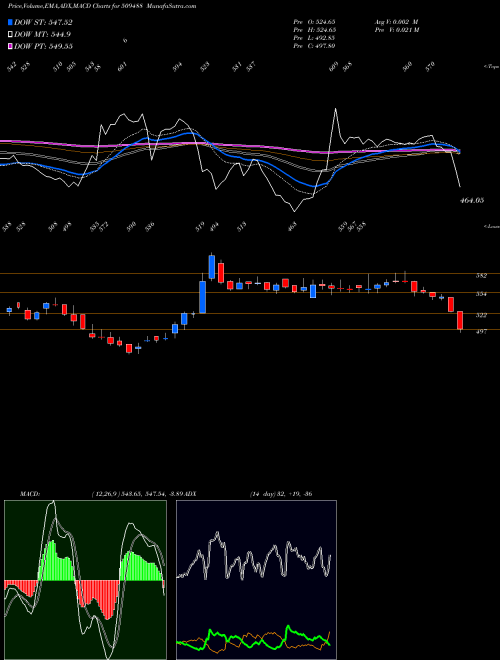Select the 'DOW ST: 547.52' legend label

(43, 22)
